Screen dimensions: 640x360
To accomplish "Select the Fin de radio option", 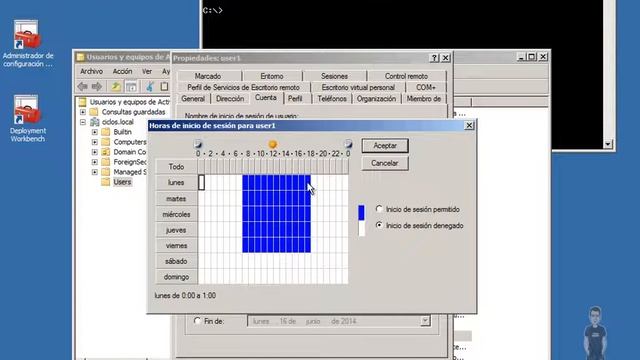I will point(198,321).
